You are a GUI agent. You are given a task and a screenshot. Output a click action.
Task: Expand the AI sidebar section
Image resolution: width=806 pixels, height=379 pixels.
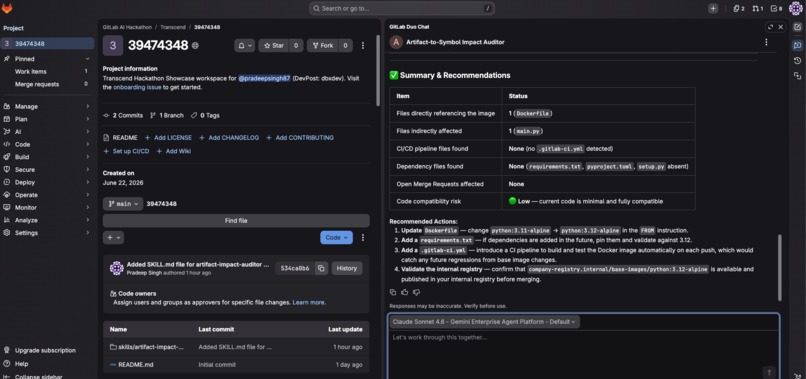pos(47,132)
